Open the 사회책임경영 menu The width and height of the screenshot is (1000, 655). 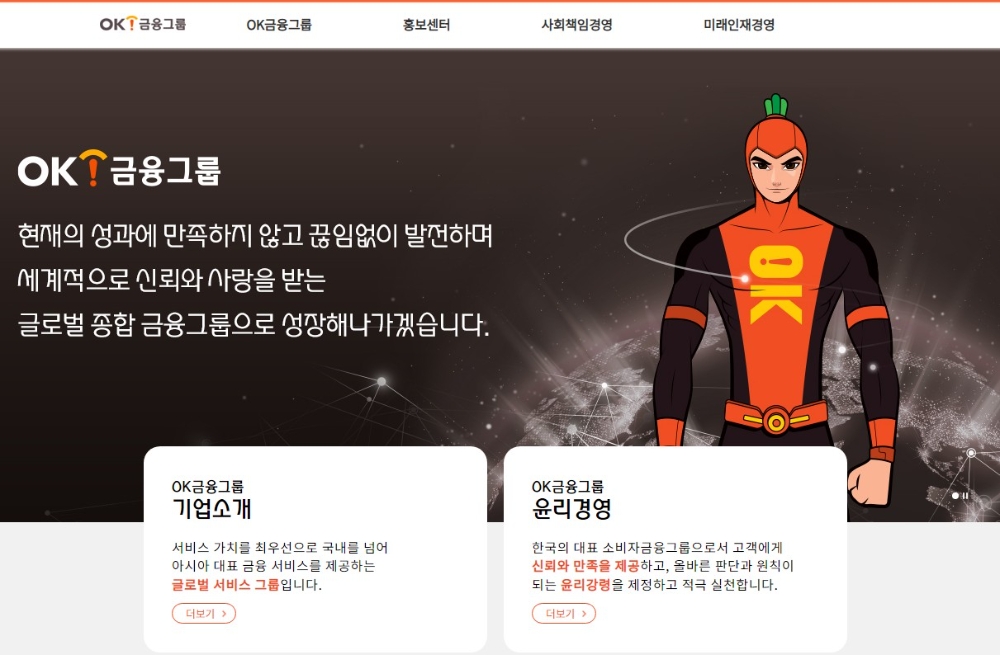coord(577,25)
